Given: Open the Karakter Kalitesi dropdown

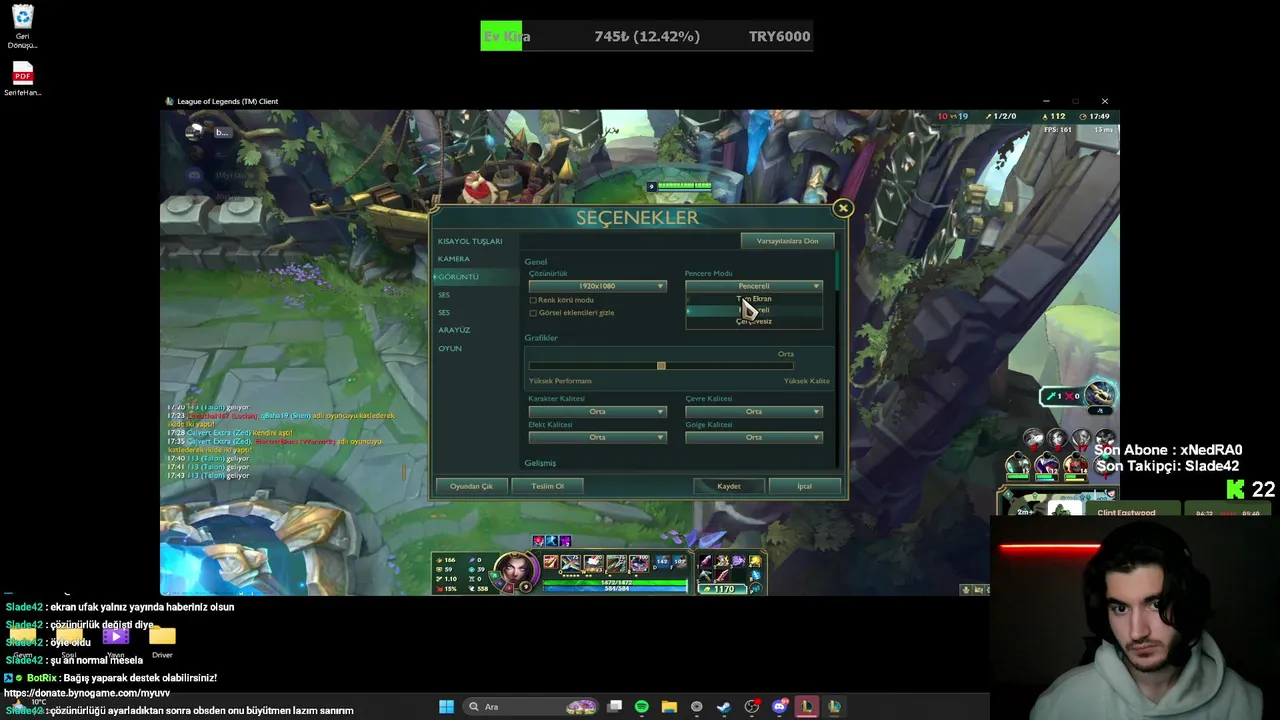Looking at the screenshot, I should coord(597,411).
